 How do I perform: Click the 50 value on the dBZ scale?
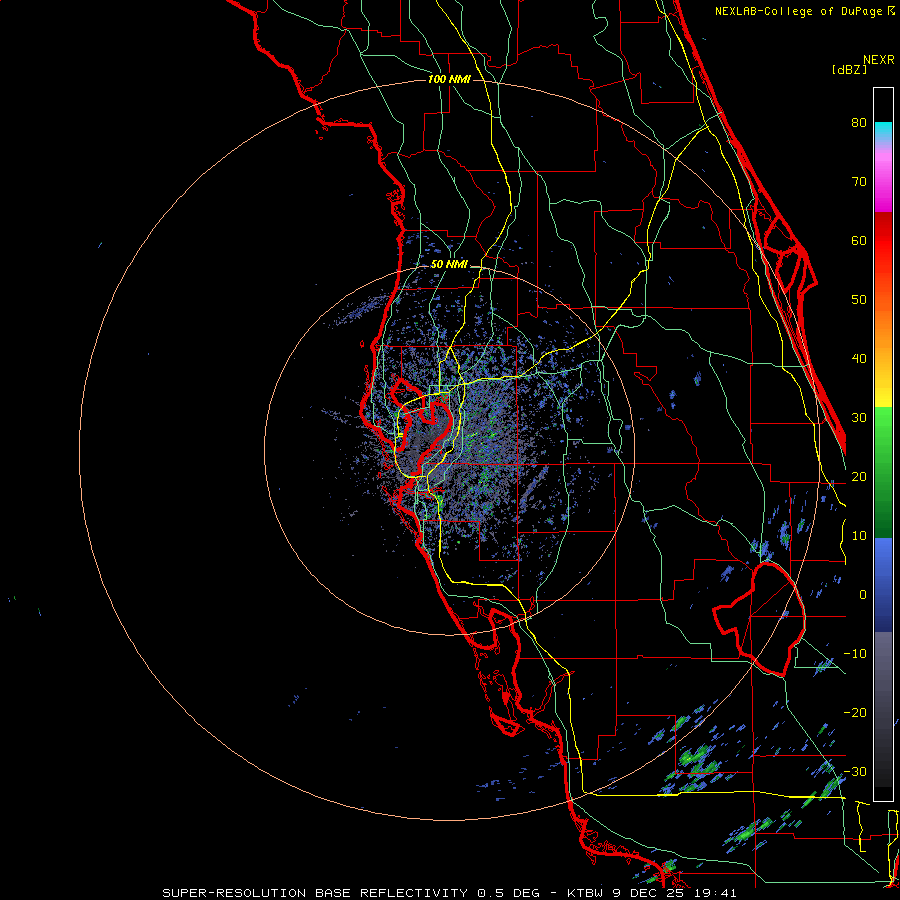pyautogui.click(x=859, y=300)
